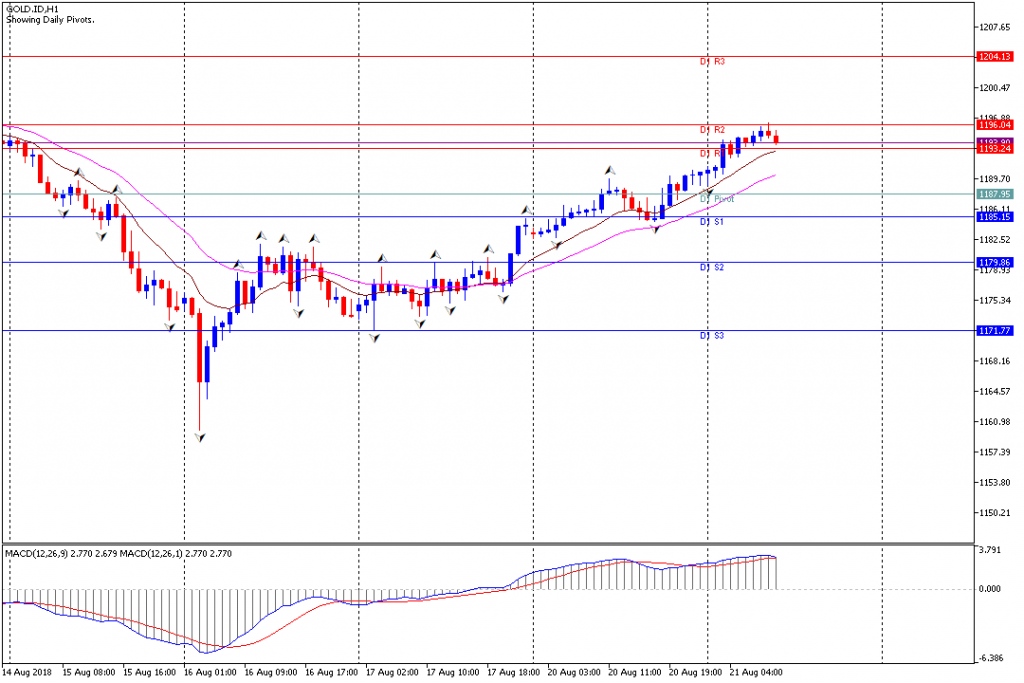Click the 16 Aug 01:00 time label
The image size is (1024, 683).
click(x=210, y=672)
